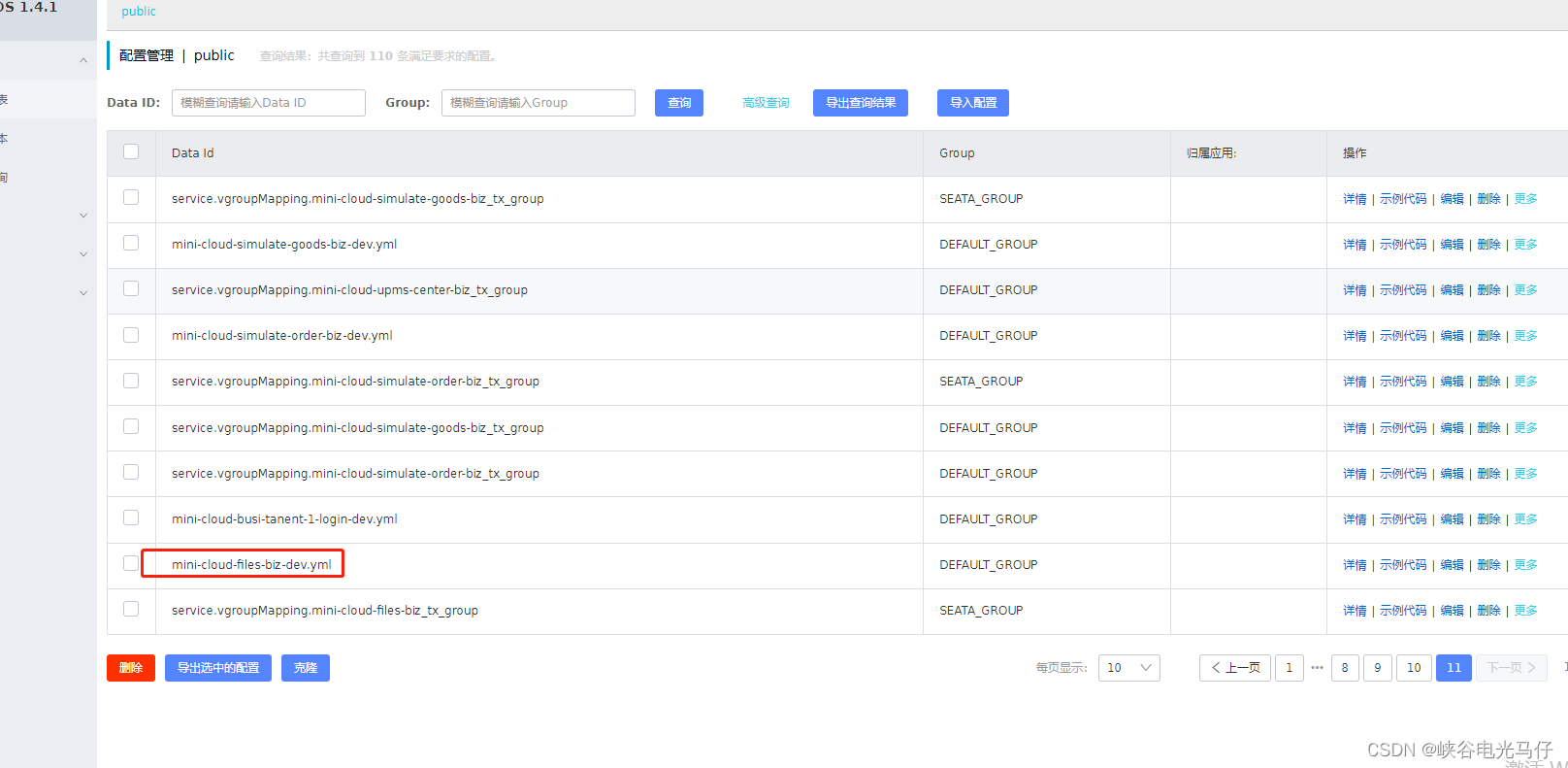Click 编辑 for mini-cloud-simulate-goods-biz-dev.yml

pyautogui.click(x=1453, y=245)
